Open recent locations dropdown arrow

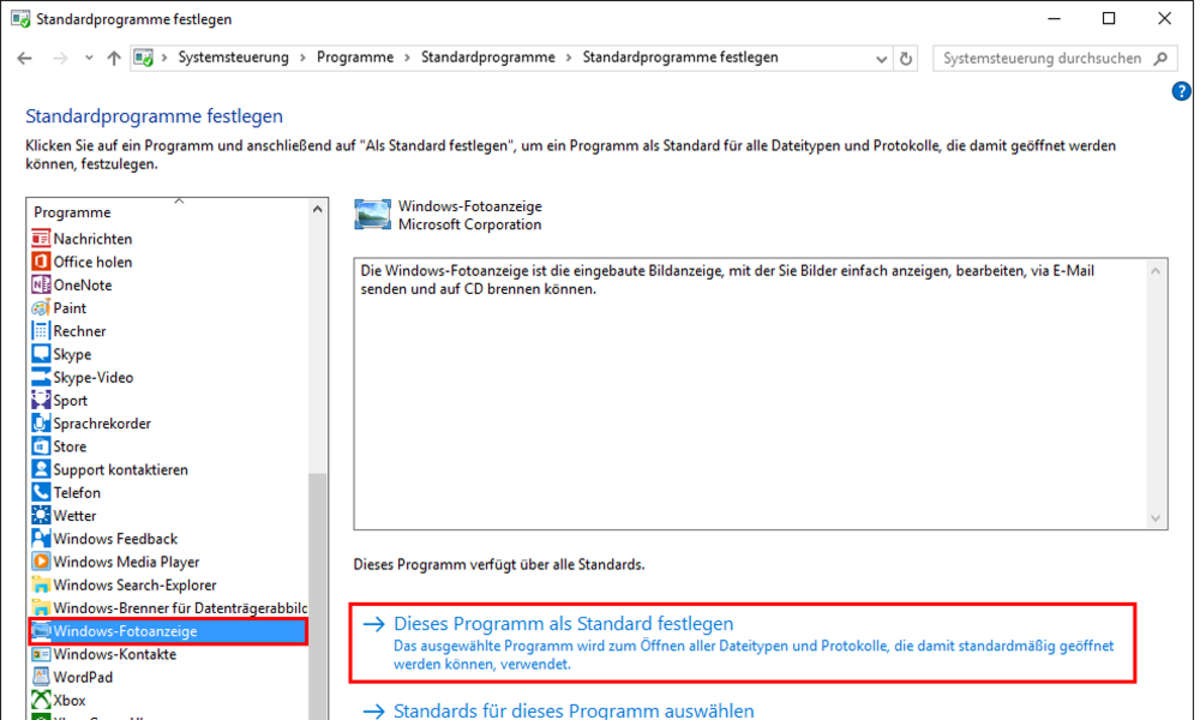[89, 58]
